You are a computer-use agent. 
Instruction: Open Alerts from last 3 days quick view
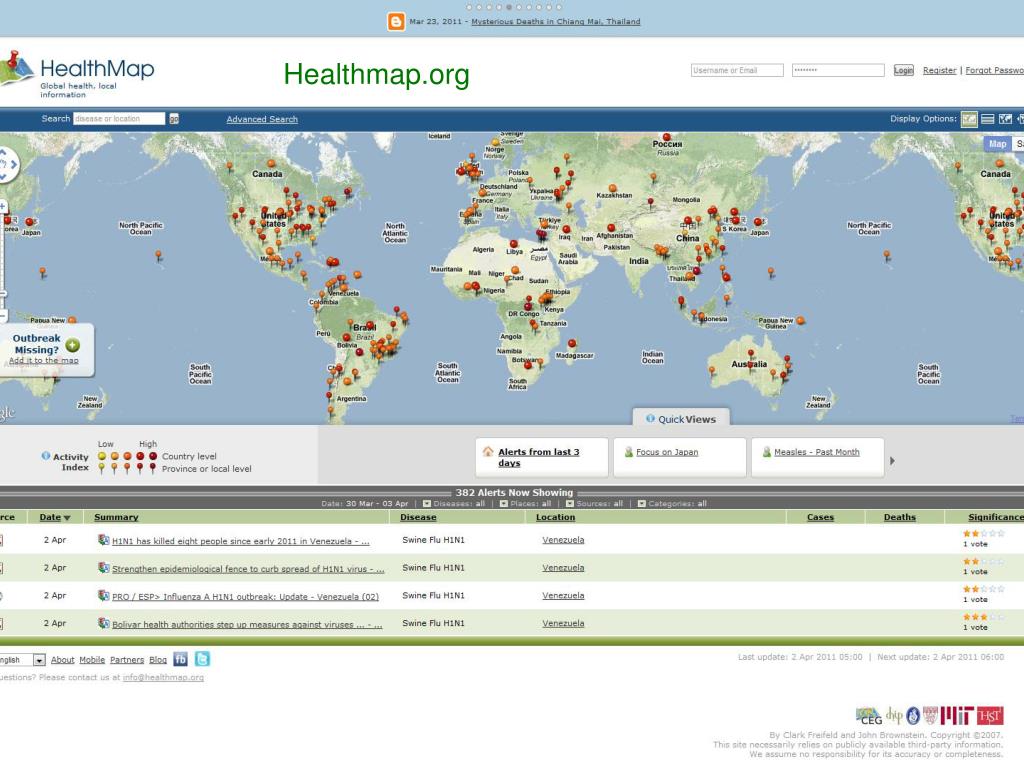click(539, 457)
